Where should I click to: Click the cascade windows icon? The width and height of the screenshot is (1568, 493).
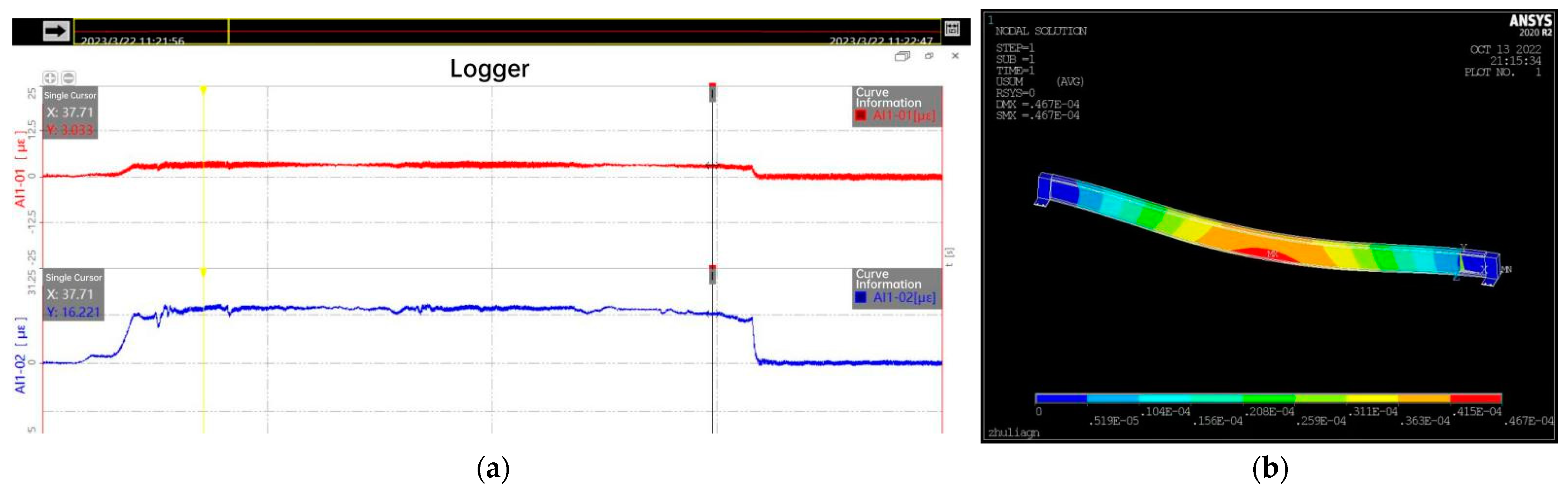(902, 56)
